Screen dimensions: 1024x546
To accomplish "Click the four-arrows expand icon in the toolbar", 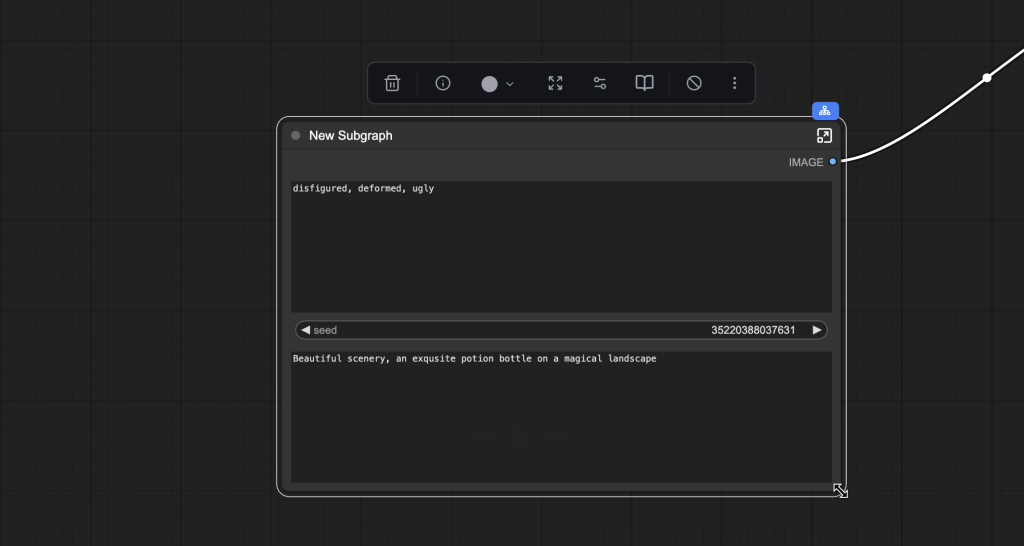I will coord(555,83).
